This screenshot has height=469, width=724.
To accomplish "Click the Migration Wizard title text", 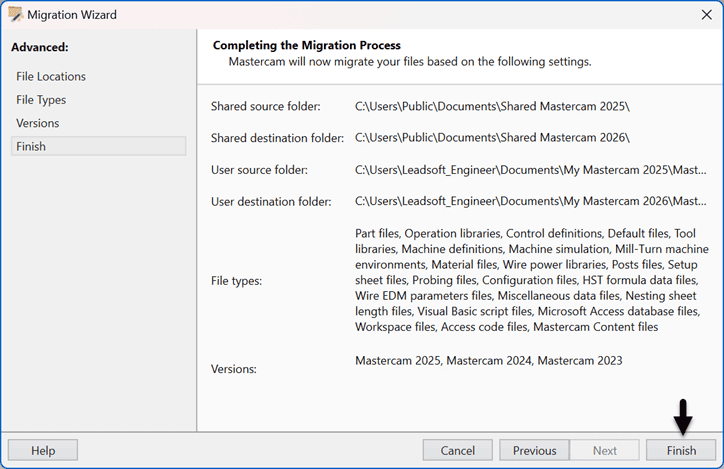I will click(72, 15).
